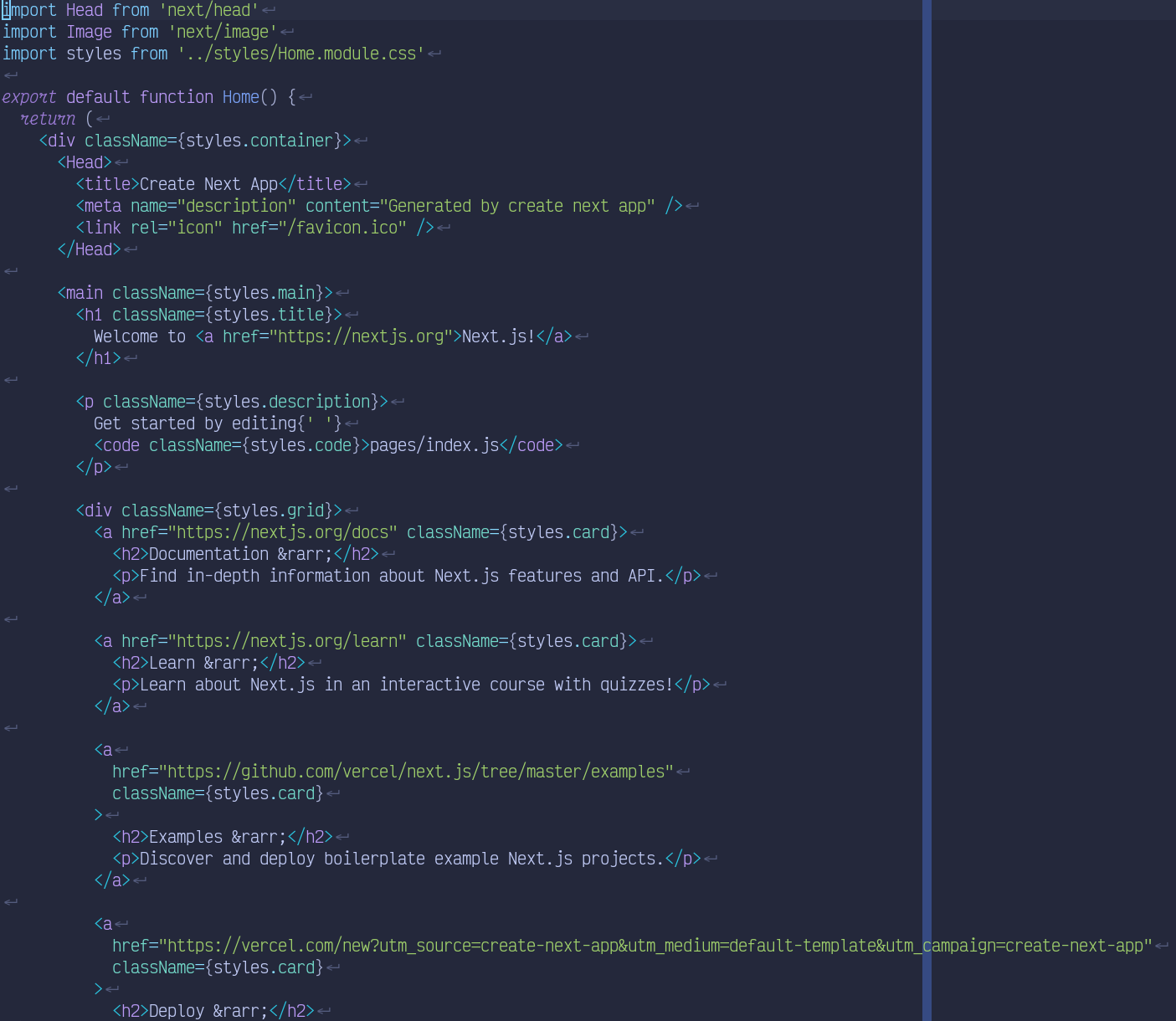Image resolution: width=1176 pixels, height=1021 pixels.
Task: Open the https://nextjs.org/docs URL string
Action: 285,532
